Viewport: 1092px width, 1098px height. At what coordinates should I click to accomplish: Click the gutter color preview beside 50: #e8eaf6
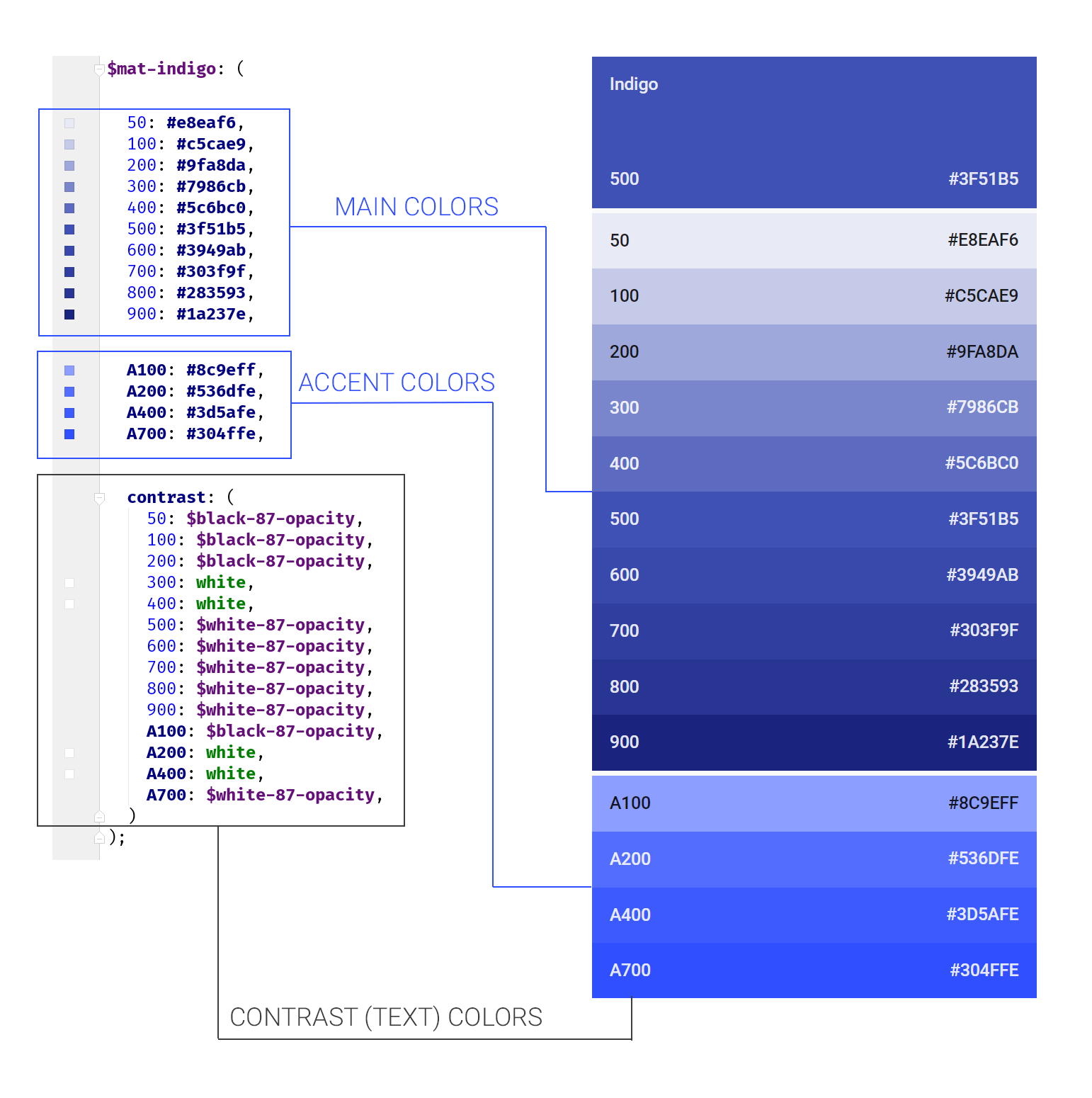[x=69, y=123]
